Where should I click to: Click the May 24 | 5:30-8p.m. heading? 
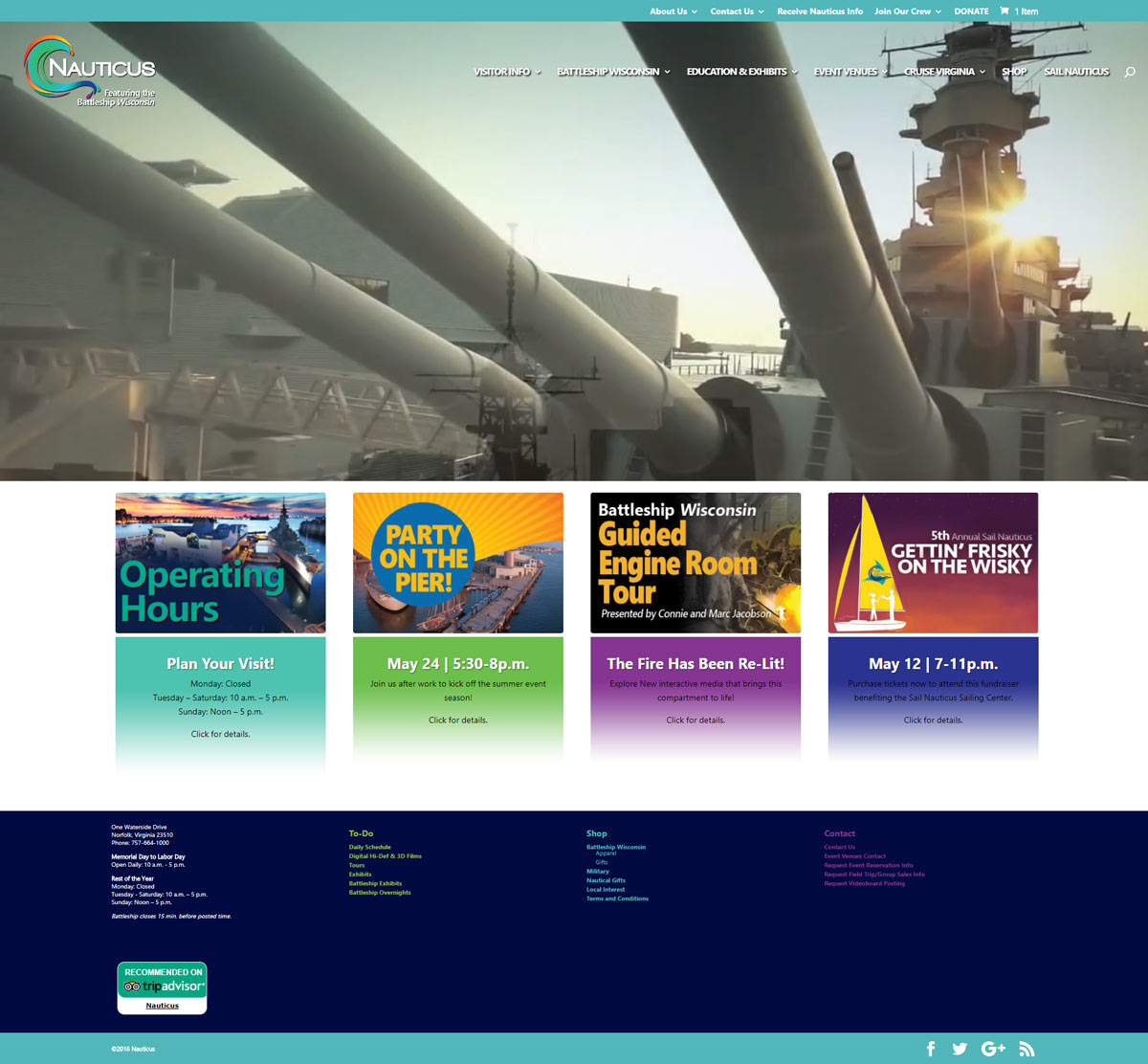click(458, 663)
